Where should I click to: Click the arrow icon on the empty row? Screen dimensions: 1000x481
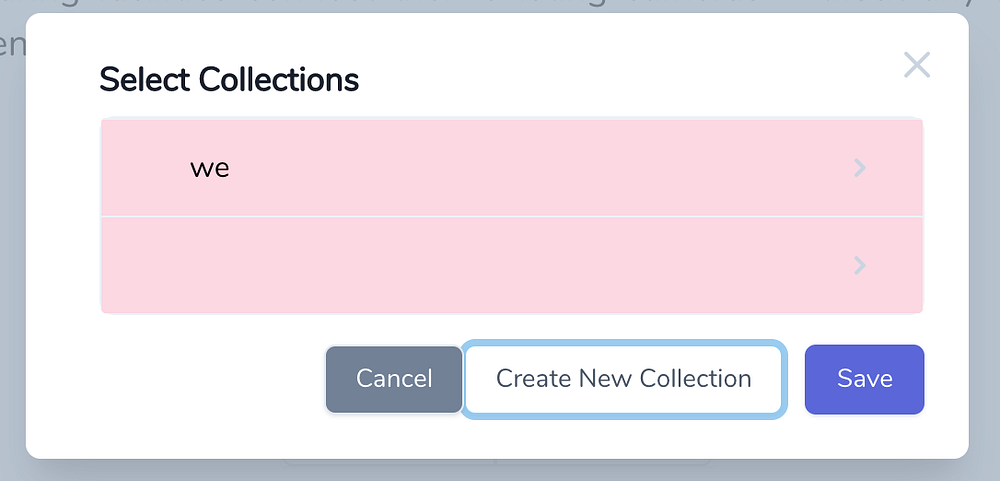(859, 265)
